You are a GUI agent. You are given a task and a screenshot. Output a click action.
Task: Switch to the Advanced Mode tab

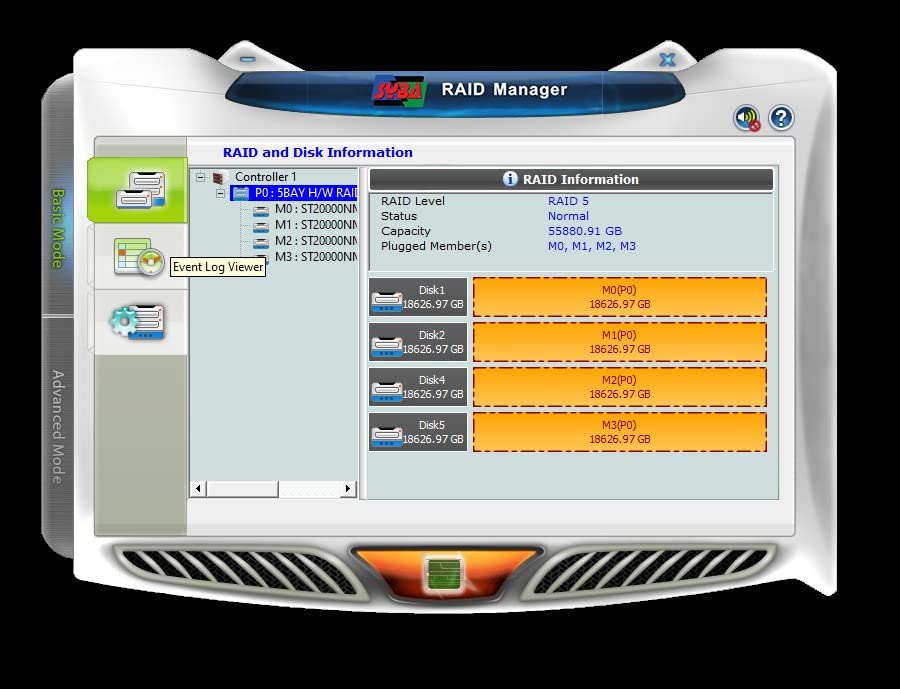[58, 427]
